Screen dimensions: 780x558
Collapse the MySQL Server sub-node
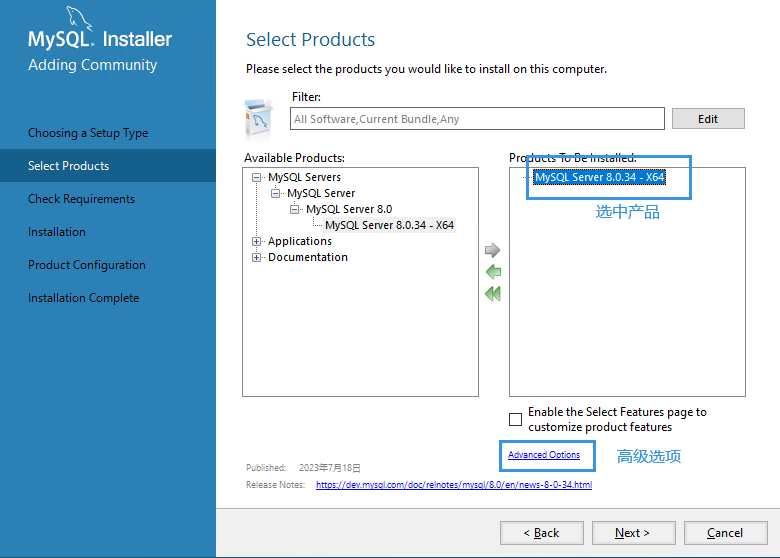tap(275, 193)
